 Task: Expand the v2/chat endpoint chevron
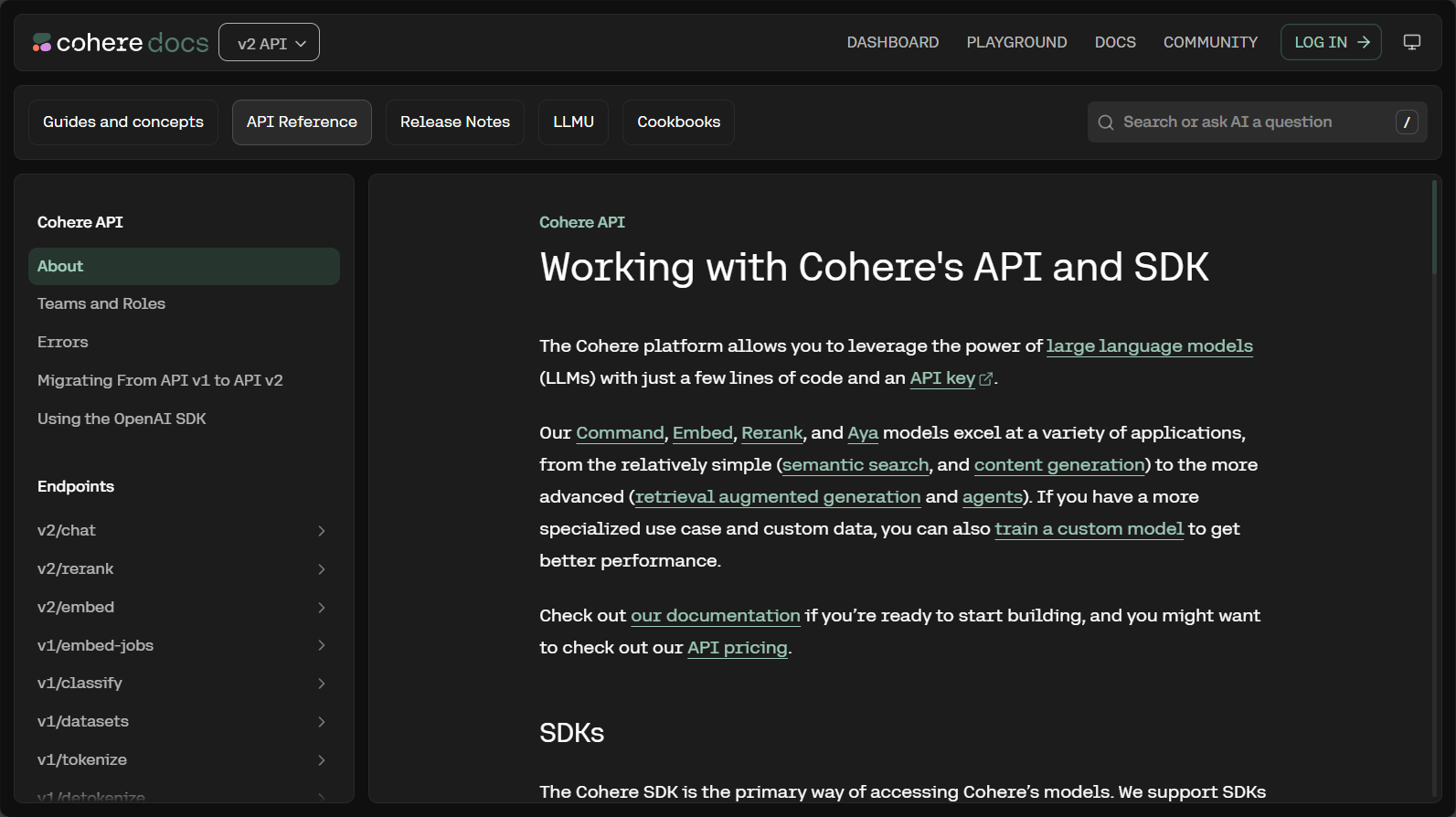pyautogui.click(x=322, y=531)
